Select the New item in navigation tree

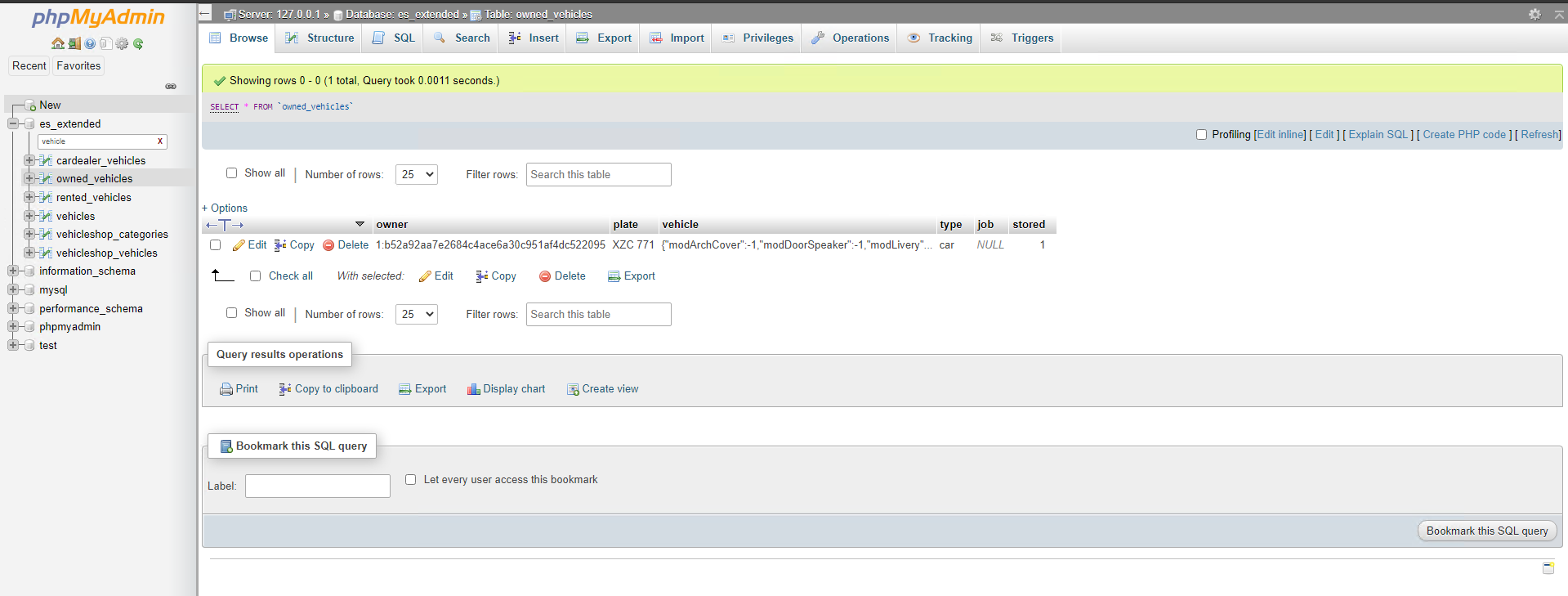coord(50,105)
